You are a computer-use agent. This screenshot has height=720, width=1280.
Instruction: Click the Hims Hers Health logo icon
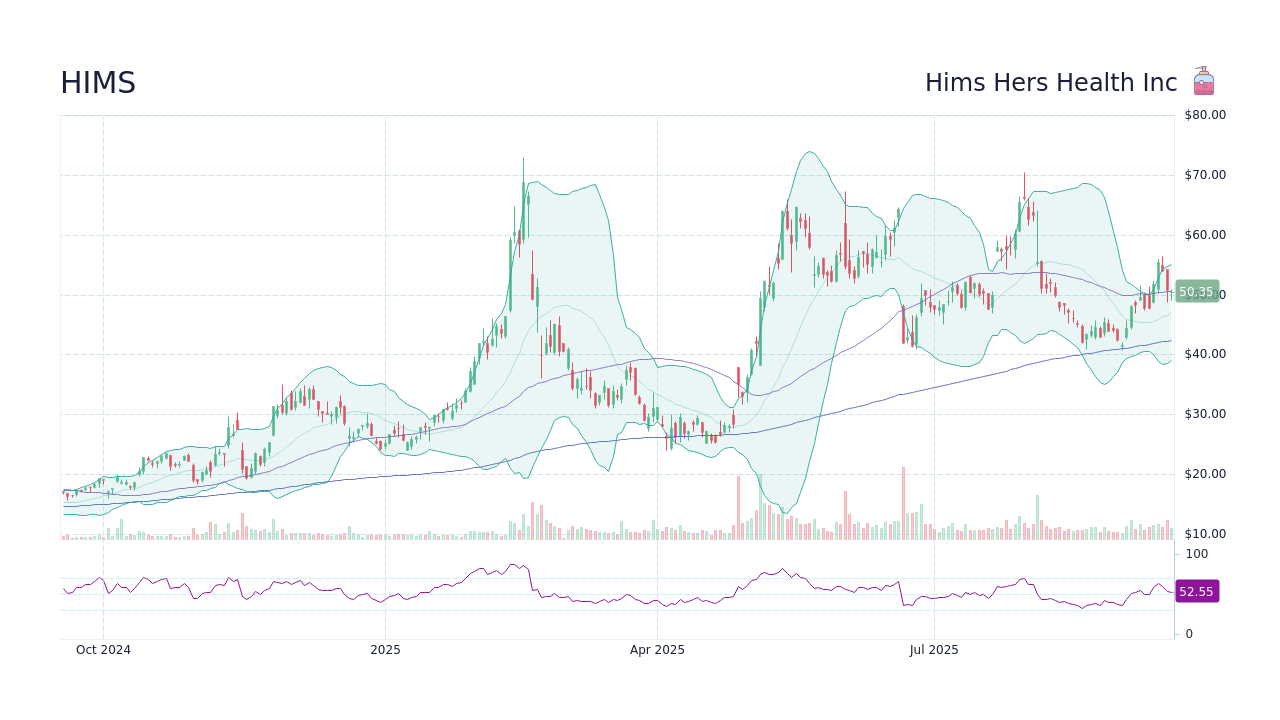[1204, 82]
